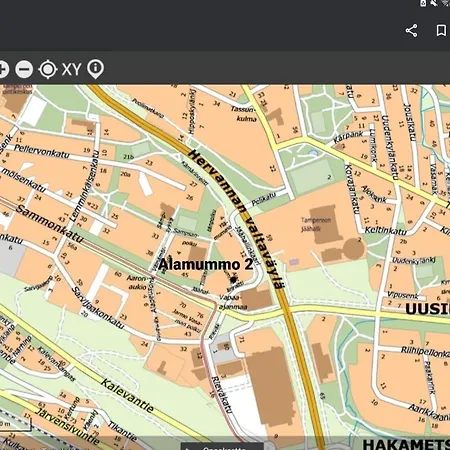Center map on current location crosshair
This screenshot has width=450, height=450.
point(48,69)
